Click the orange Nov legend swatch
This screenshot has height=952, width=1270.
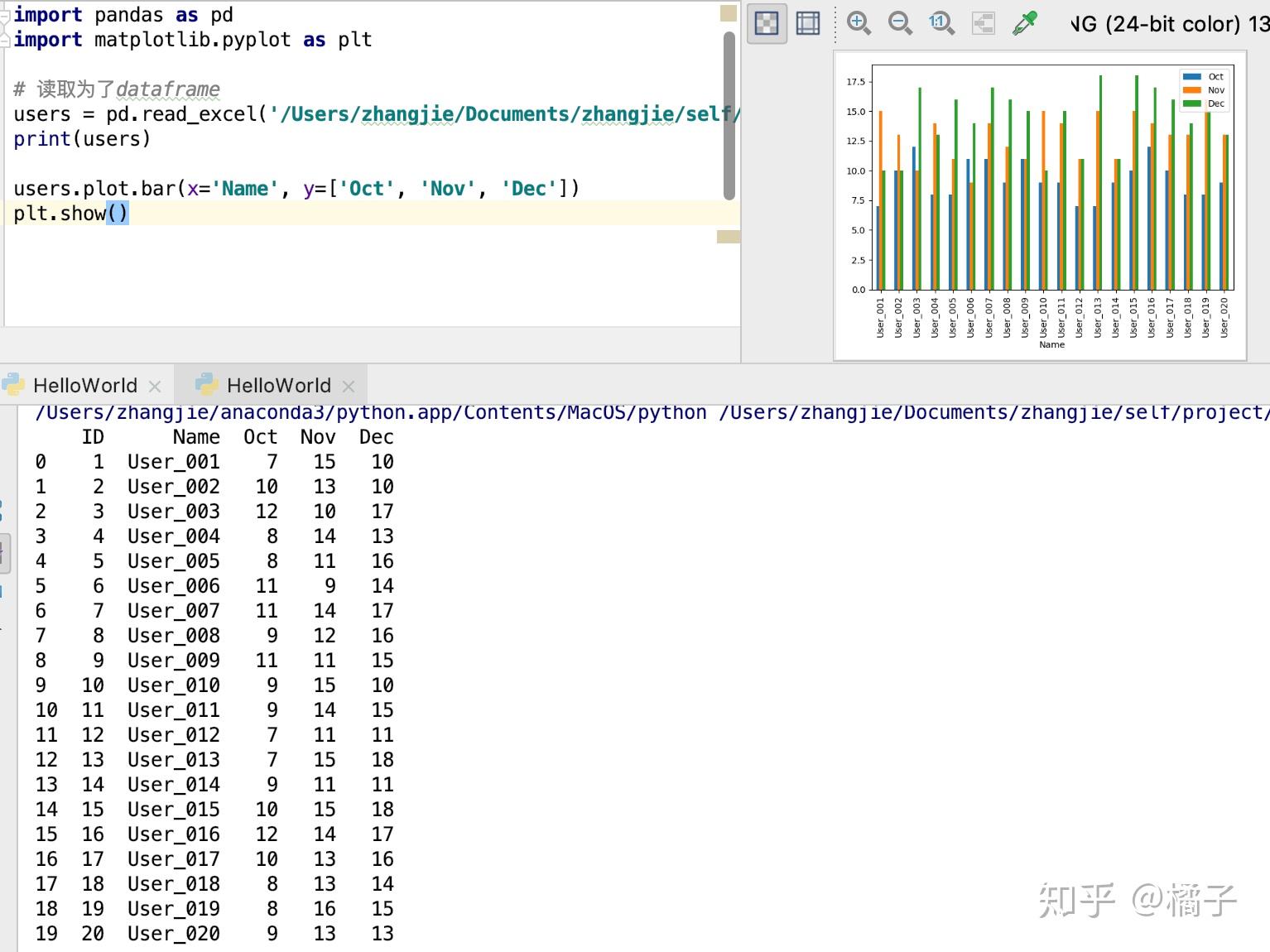pyautogui.click(x=1191, y=90)
